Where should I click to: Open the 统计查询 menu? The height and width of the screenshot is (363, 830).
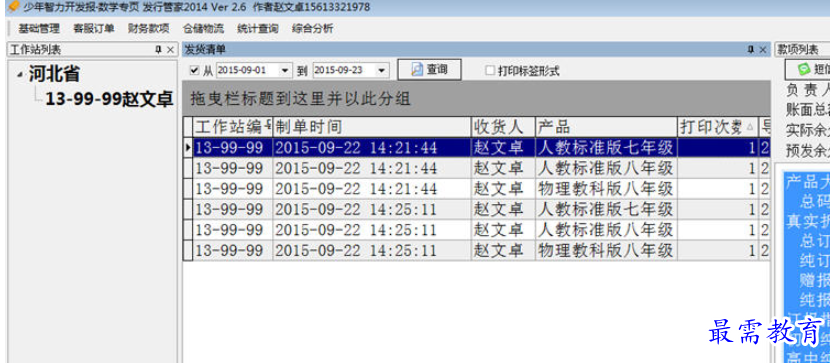coord(258,29)
